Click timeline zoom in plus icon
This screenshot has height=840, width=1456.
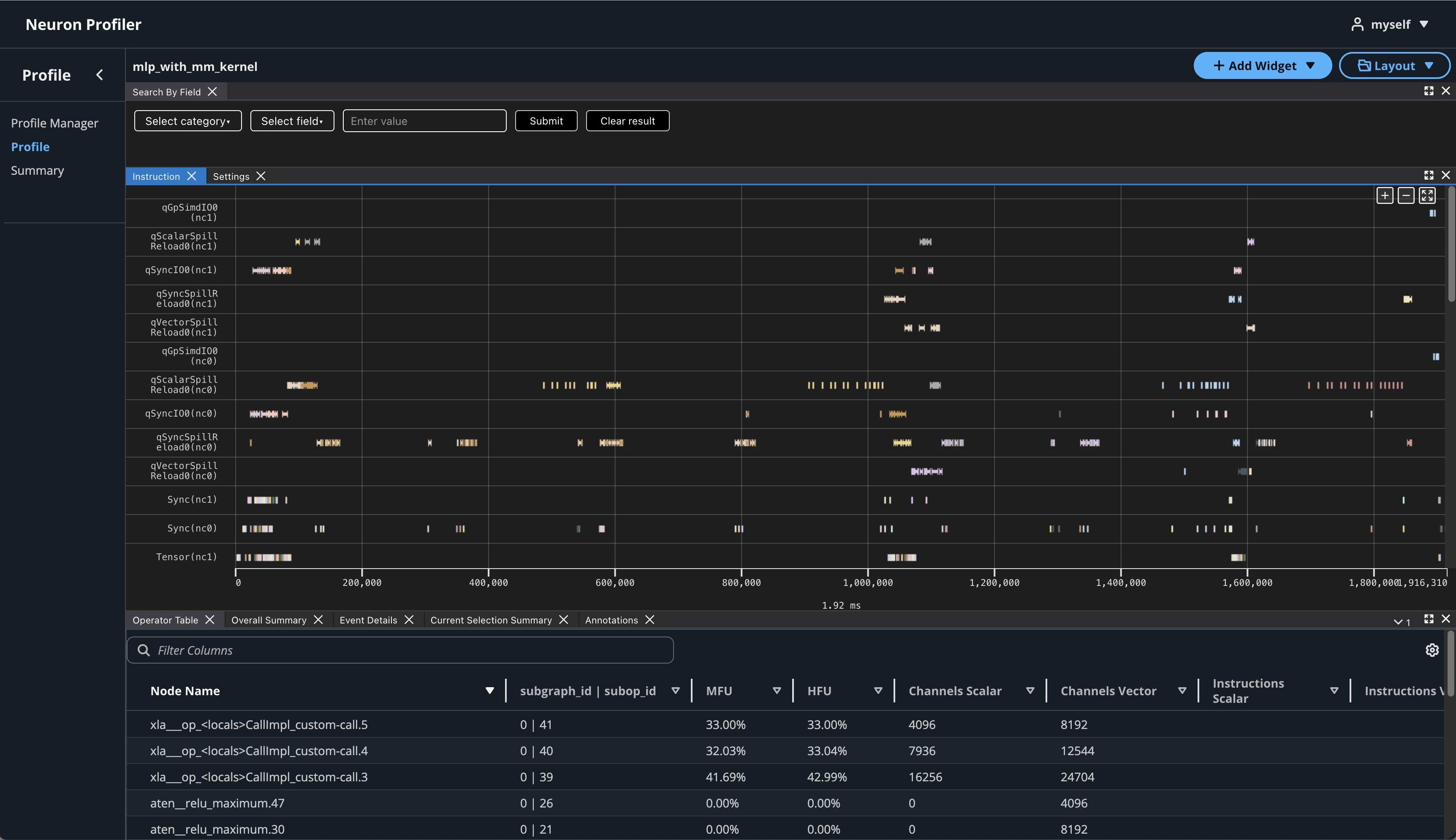1385,195
